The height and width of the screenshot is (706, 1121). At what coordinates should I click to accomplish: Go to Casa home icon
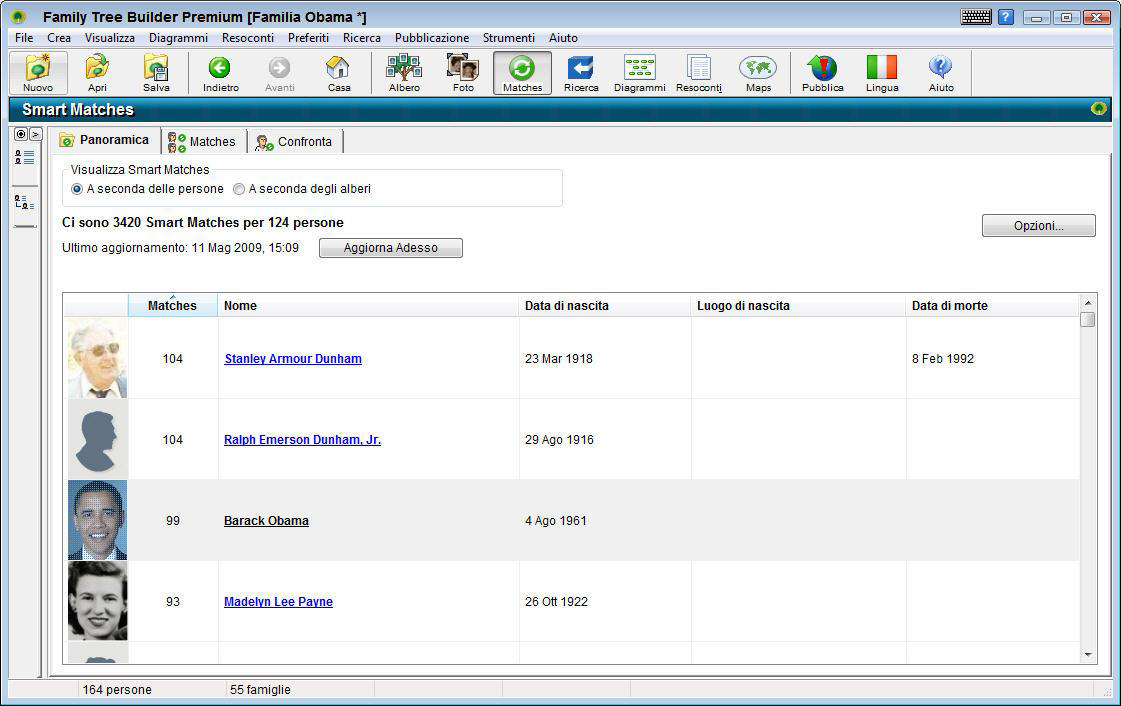pyautogui.click(x=339, y=73)
